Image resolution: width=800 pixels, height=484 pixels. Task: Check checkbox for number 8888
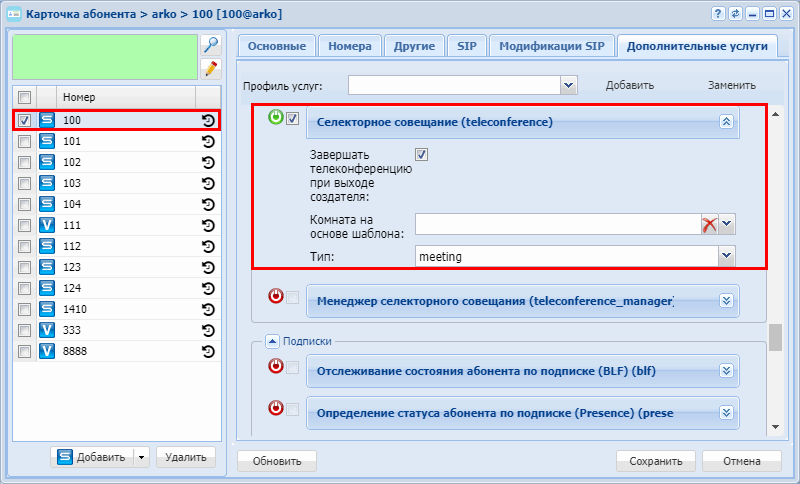click(x=24, y=351)
